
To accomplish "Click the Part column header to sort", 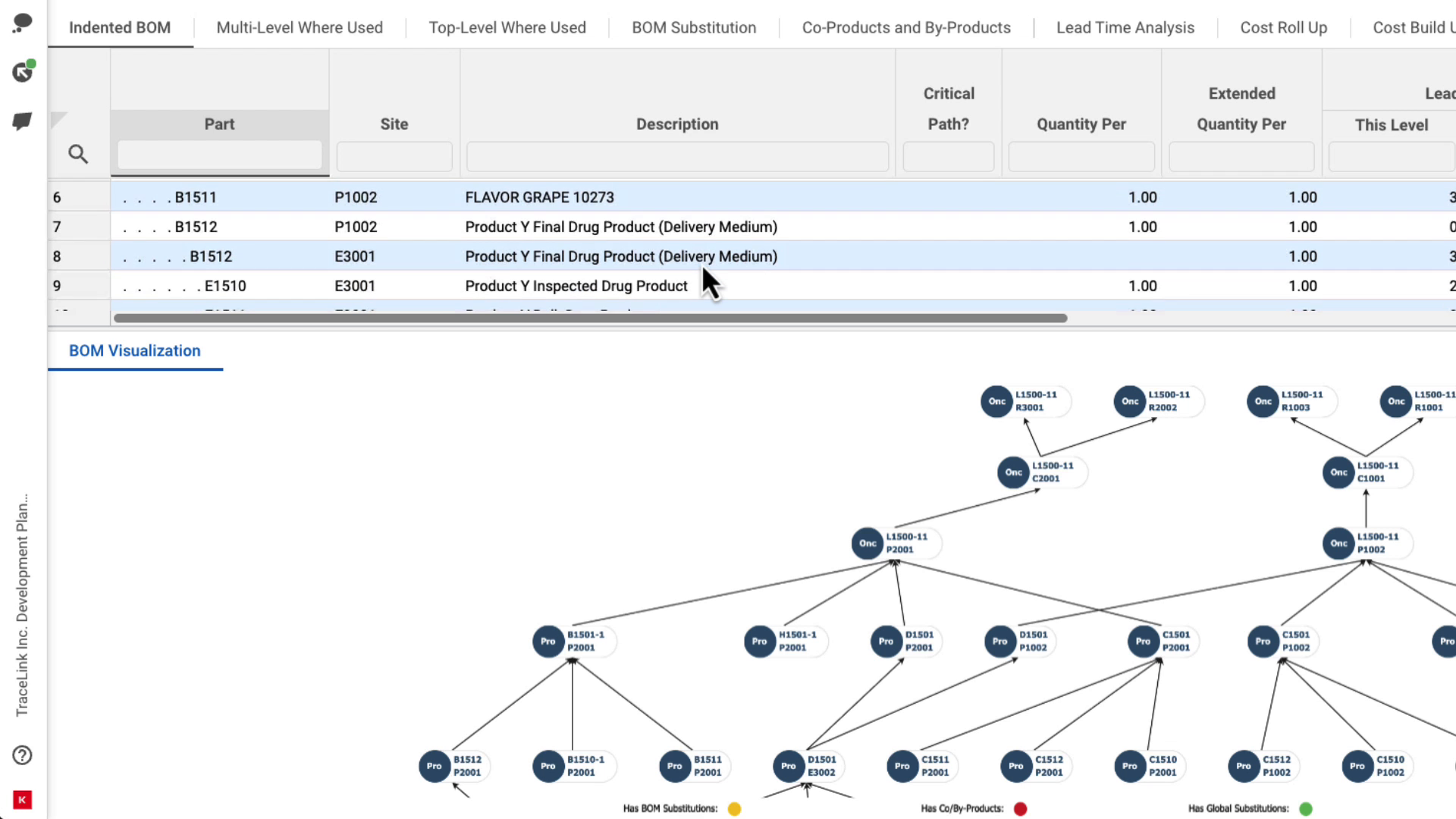I will click(219, 124).
